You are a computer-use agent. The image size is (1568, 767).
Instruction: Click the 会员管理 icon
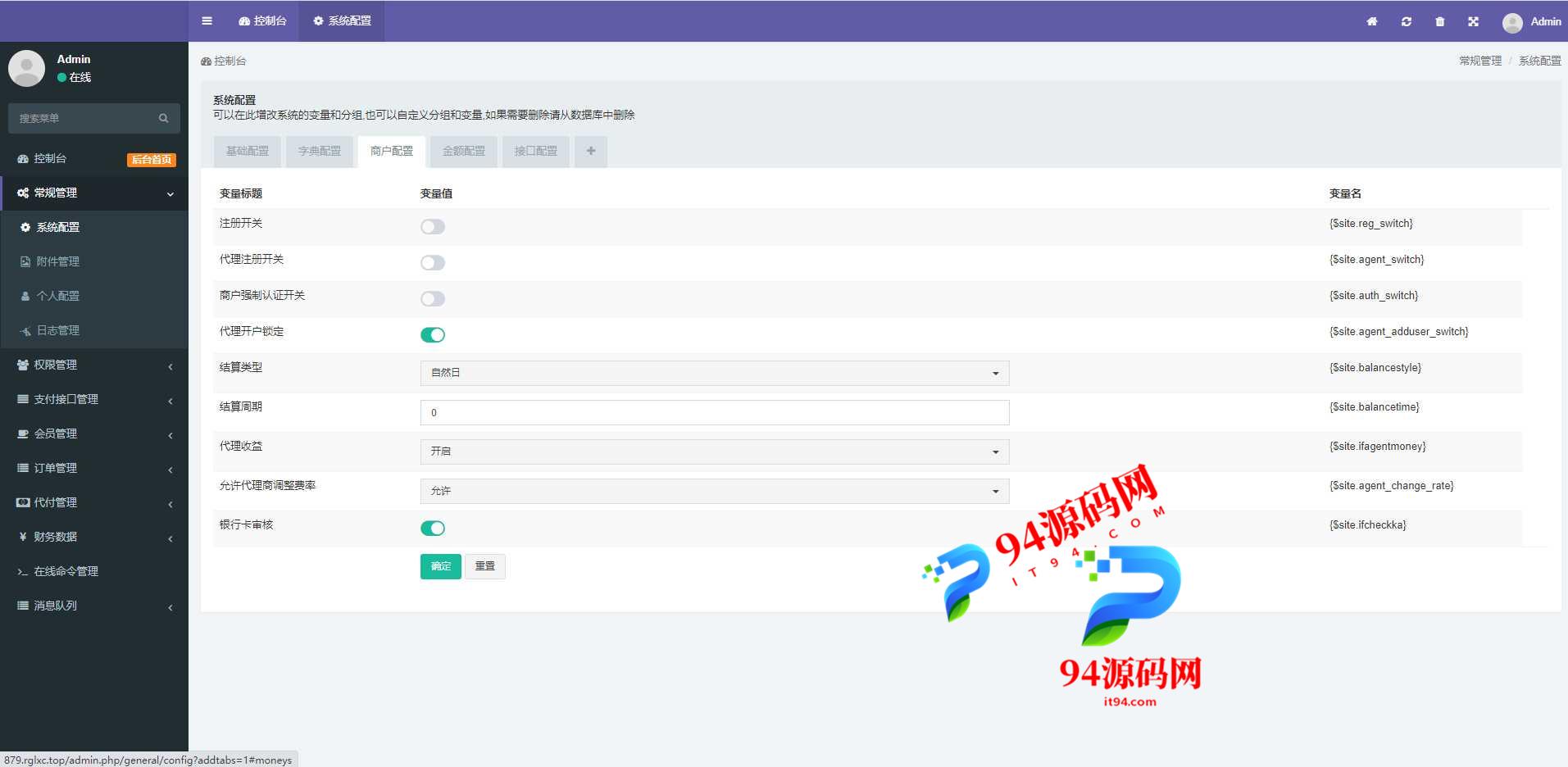click(23, 433)
